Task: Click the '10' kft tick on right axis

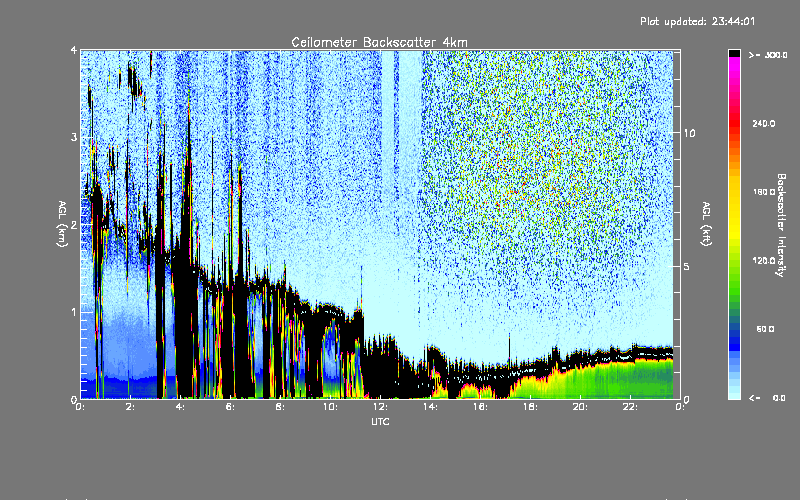Action: (x=689, y=133)
